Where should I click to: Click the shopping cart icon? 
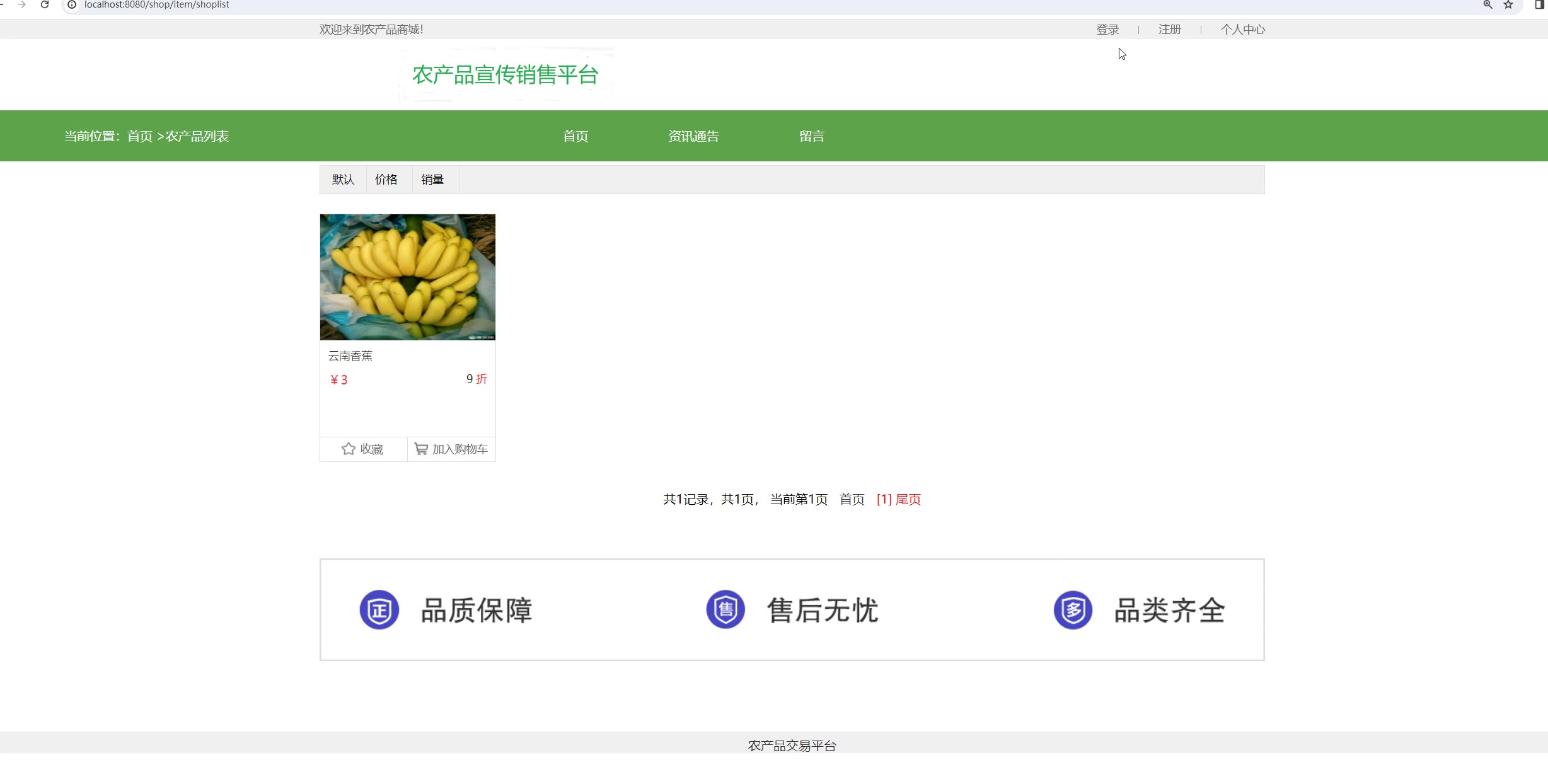pyautogui.click(x=420, y=449)
